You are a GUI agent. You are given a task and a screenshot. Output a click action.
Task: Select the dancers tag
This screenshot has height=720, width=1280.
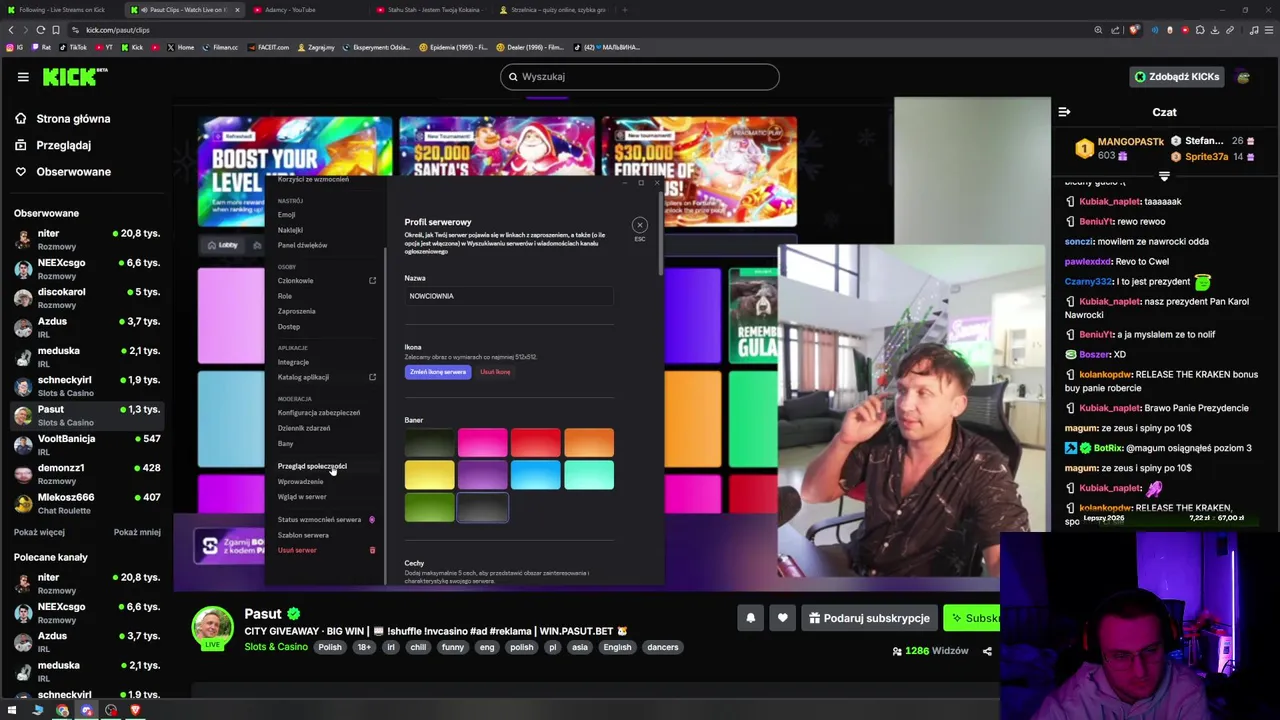(662, 647)
